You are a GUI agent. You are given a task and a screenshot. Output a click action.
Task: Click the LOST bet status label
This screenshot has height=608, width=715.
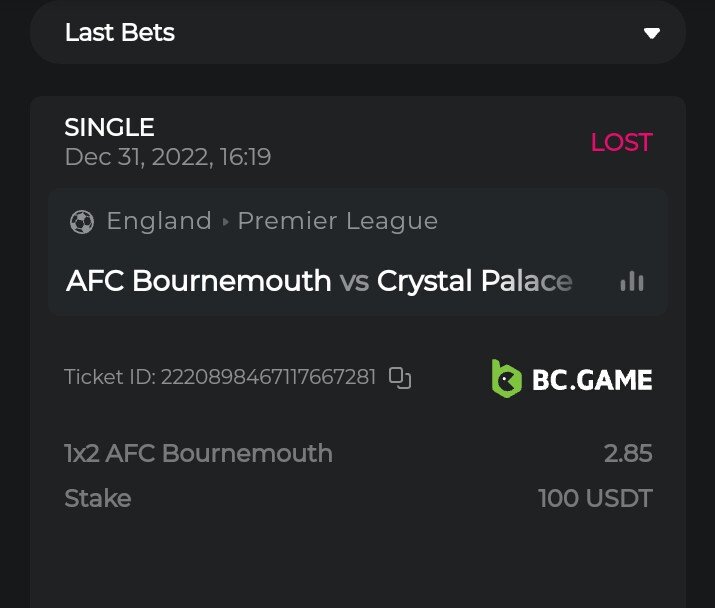coord(621,143)
